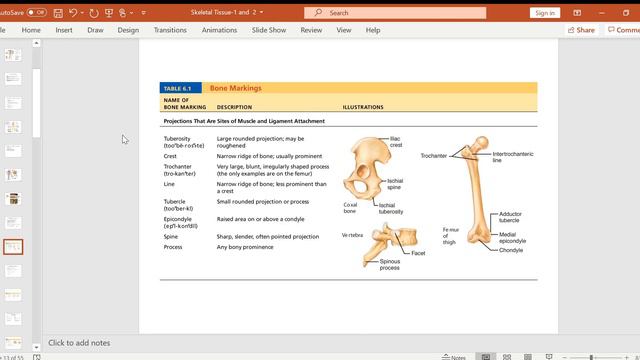Switch to Reading View icon
The image size is (640, 360).
[x=528, y=357]
